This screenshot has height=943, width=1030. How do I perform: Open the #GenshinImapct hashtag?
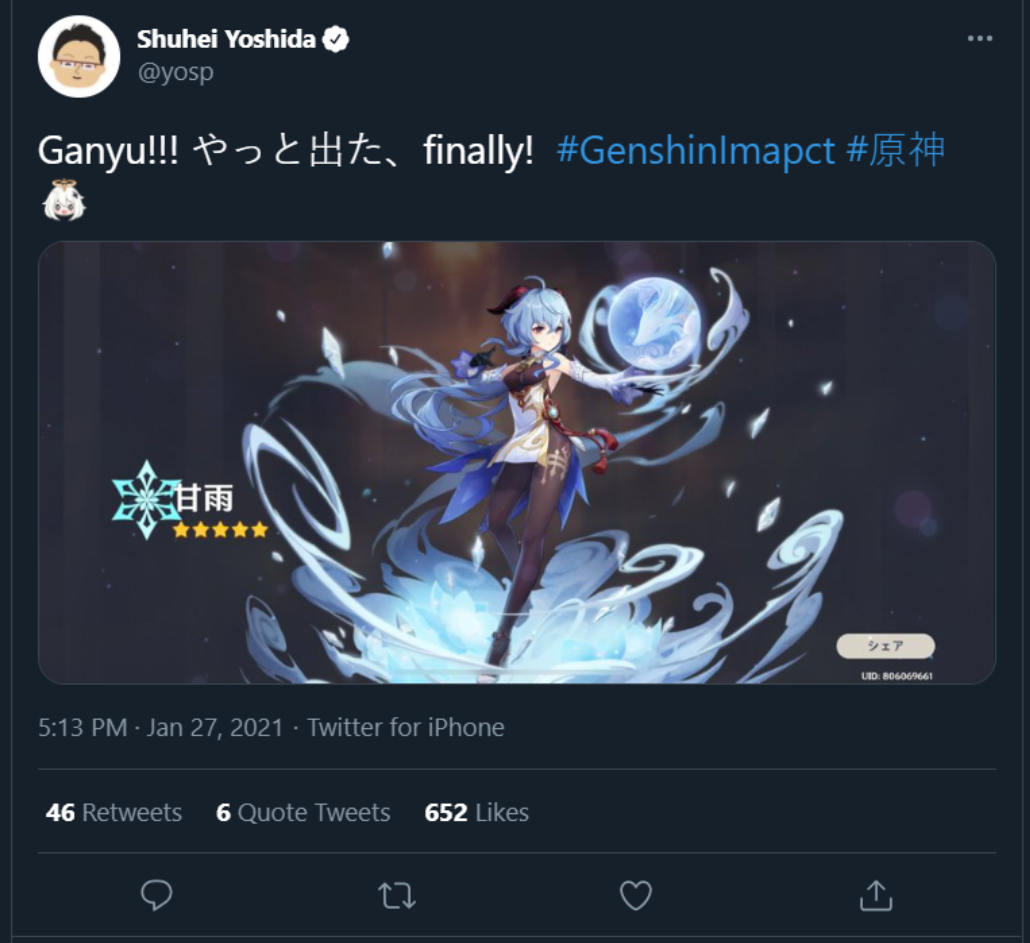coord(696,151)
